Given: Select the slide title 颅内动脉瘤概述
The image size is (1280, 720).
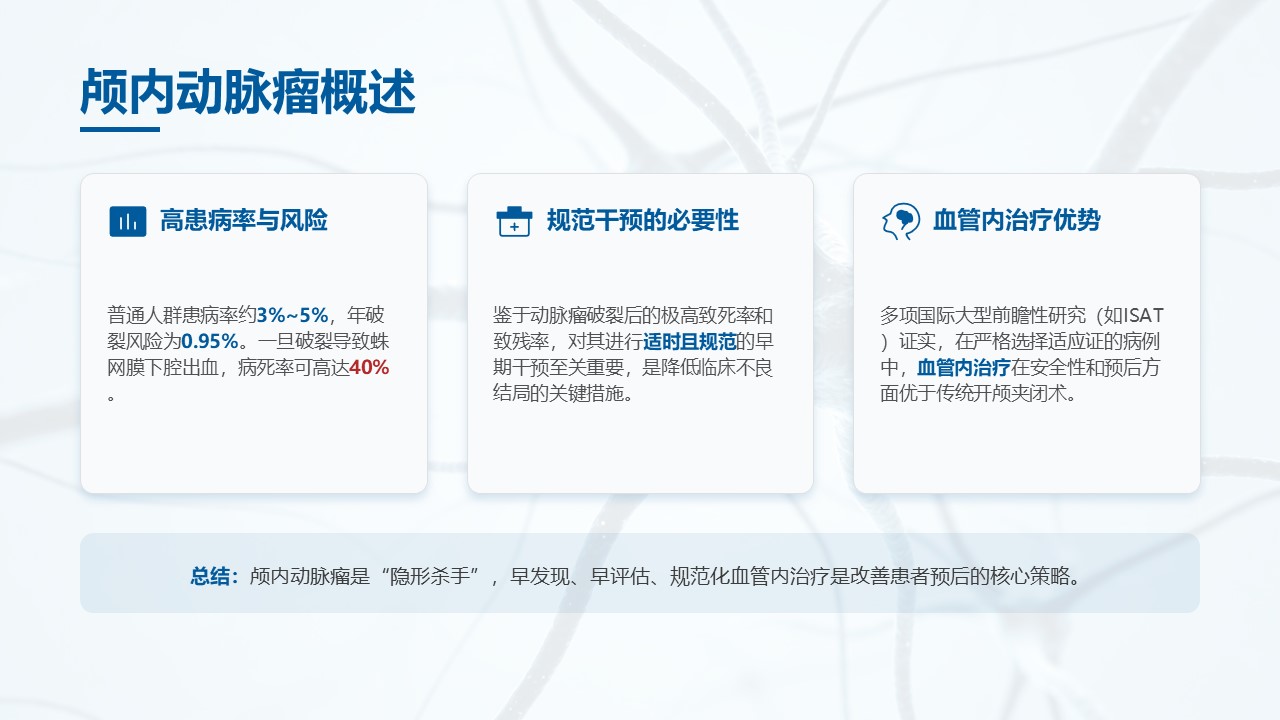Looking at the screenshot, I should coord(247,94).
